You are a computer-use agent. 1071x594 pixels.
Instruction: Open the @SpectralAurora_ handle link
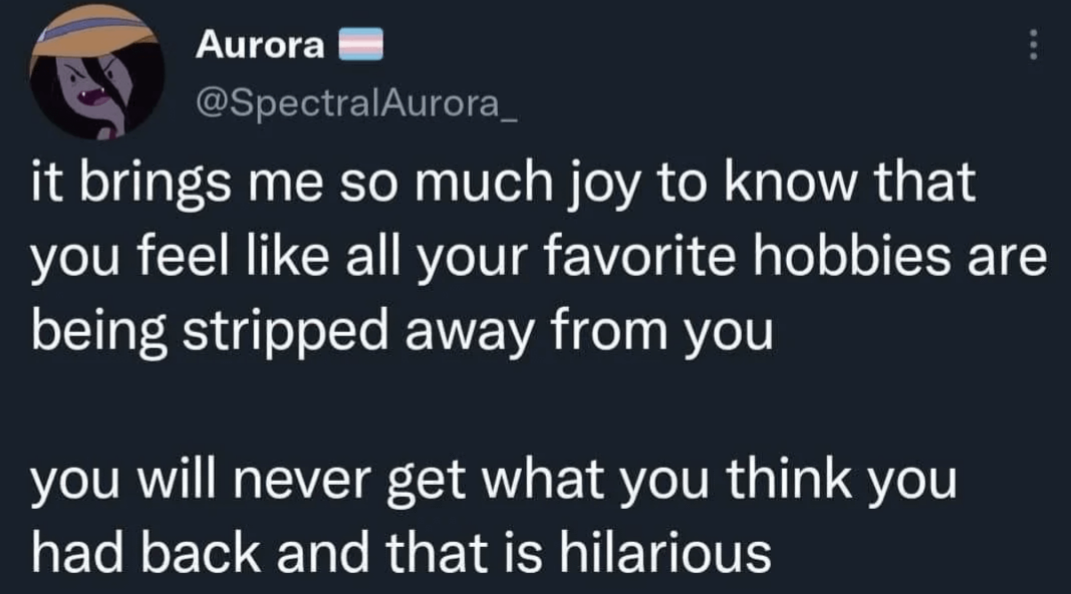(x=357, y=103)
